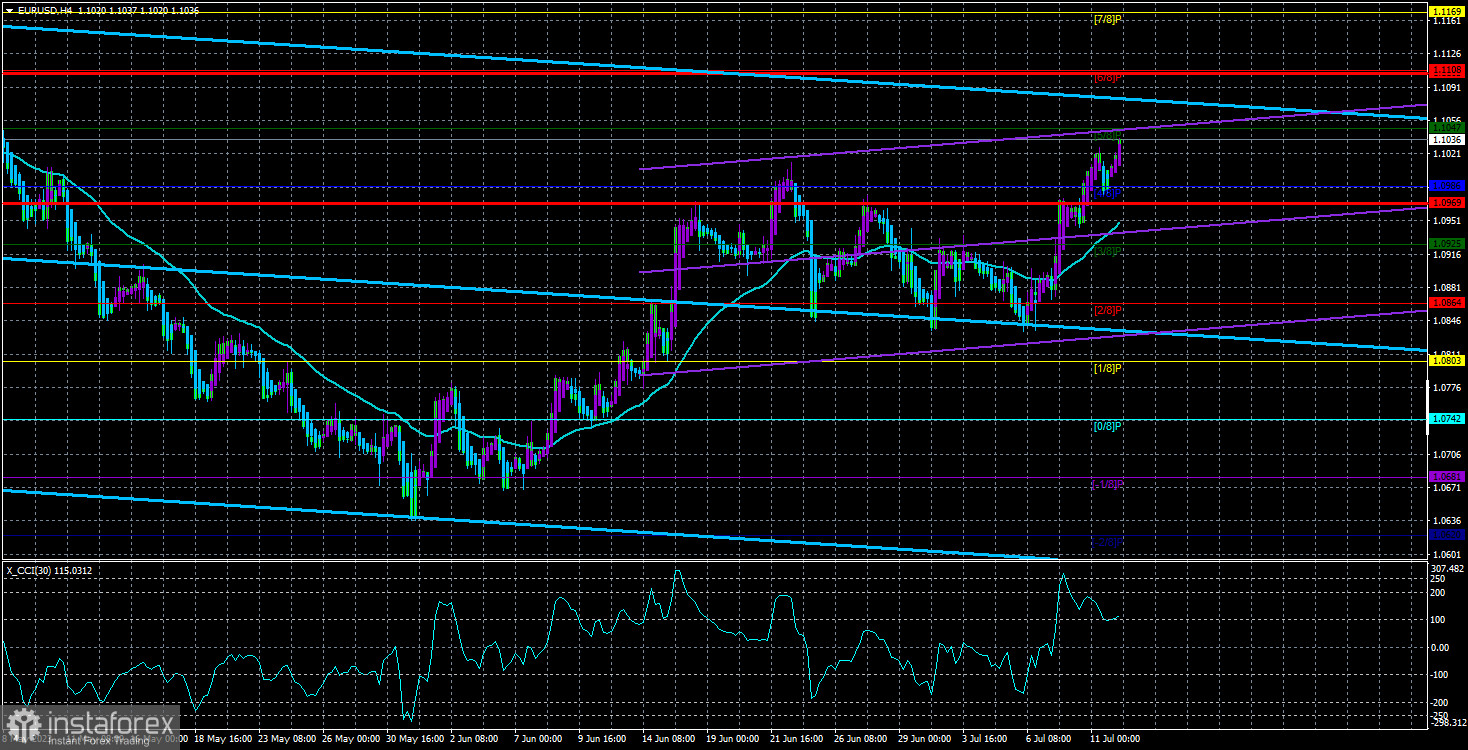Click the 1.0681 purple price label
The image size is (1468, 750).
pos(1447,477)
